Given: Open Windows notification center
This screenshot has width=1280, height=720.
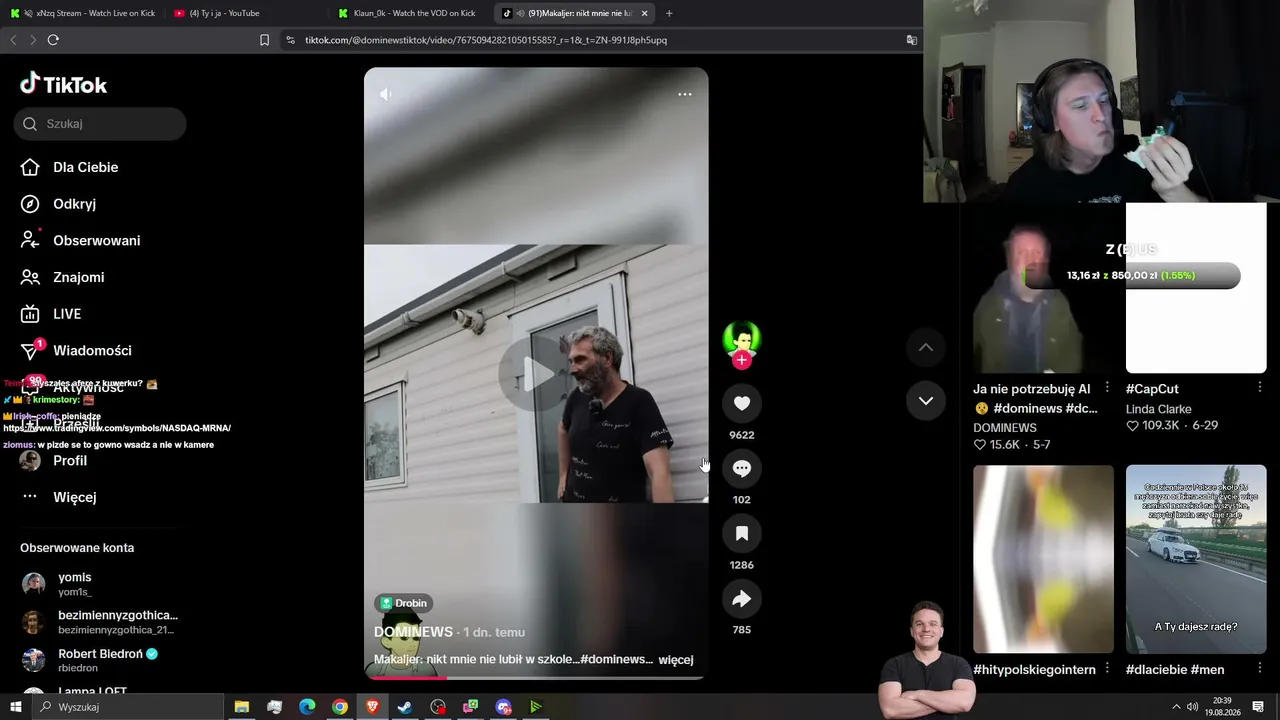Looking at the screenshot, I should click(x=1258, y=707).
